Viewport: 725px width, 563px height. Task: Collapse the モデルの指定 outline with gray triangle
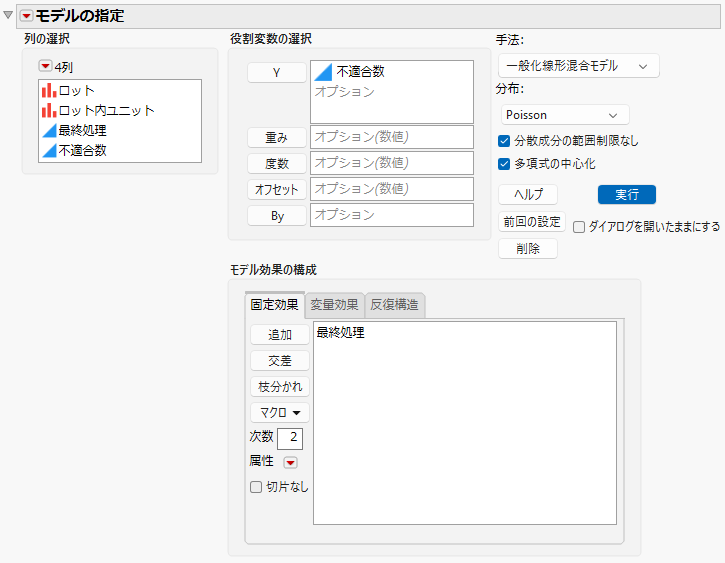pyautogui.click(x=8, y=15)
